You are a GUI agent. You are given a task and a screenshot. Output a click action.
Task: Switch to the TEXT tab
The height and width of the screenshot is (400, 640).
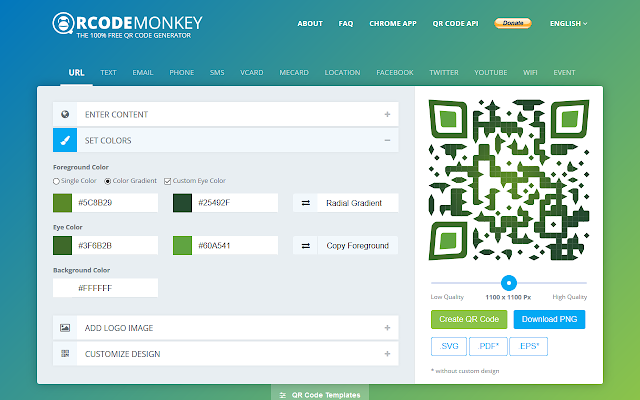click(108, 73)
